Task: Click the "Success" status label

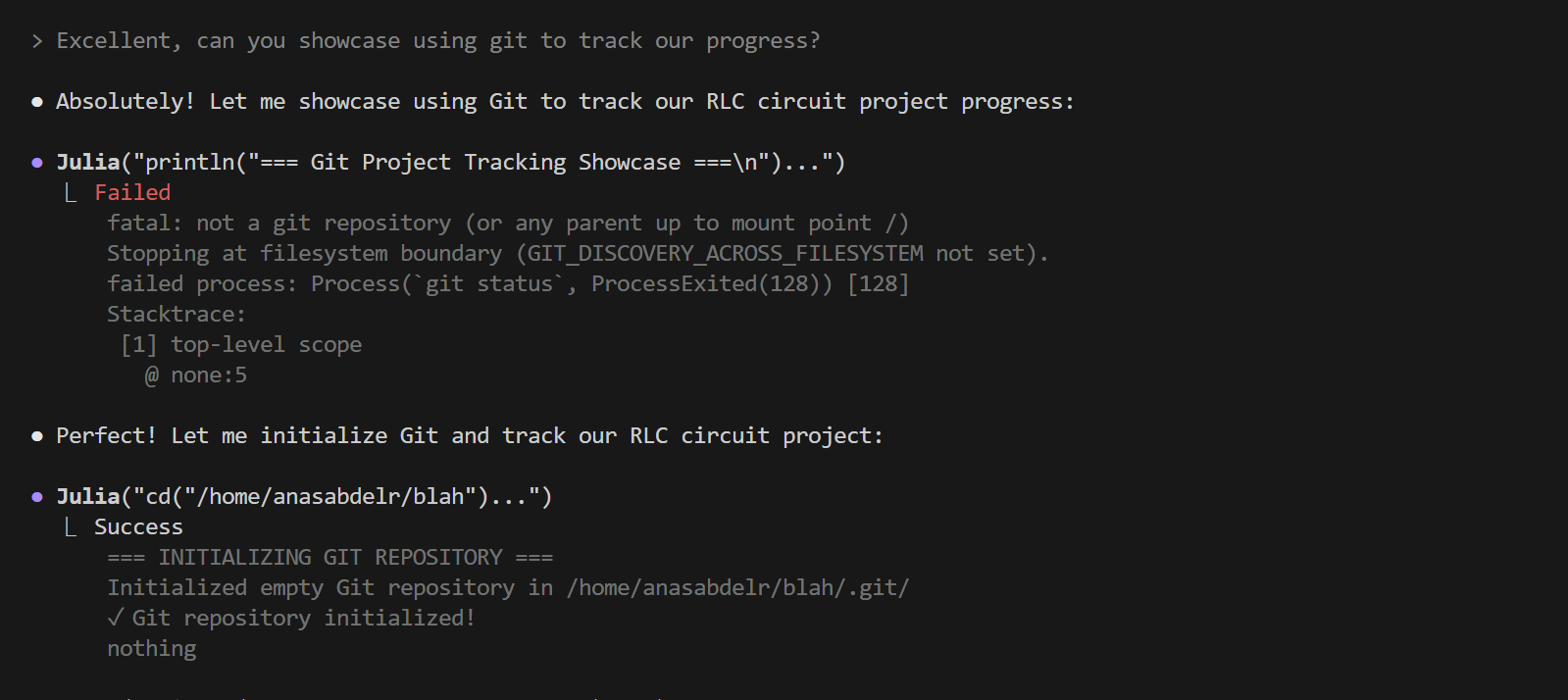Action: (x=138, y=527)
